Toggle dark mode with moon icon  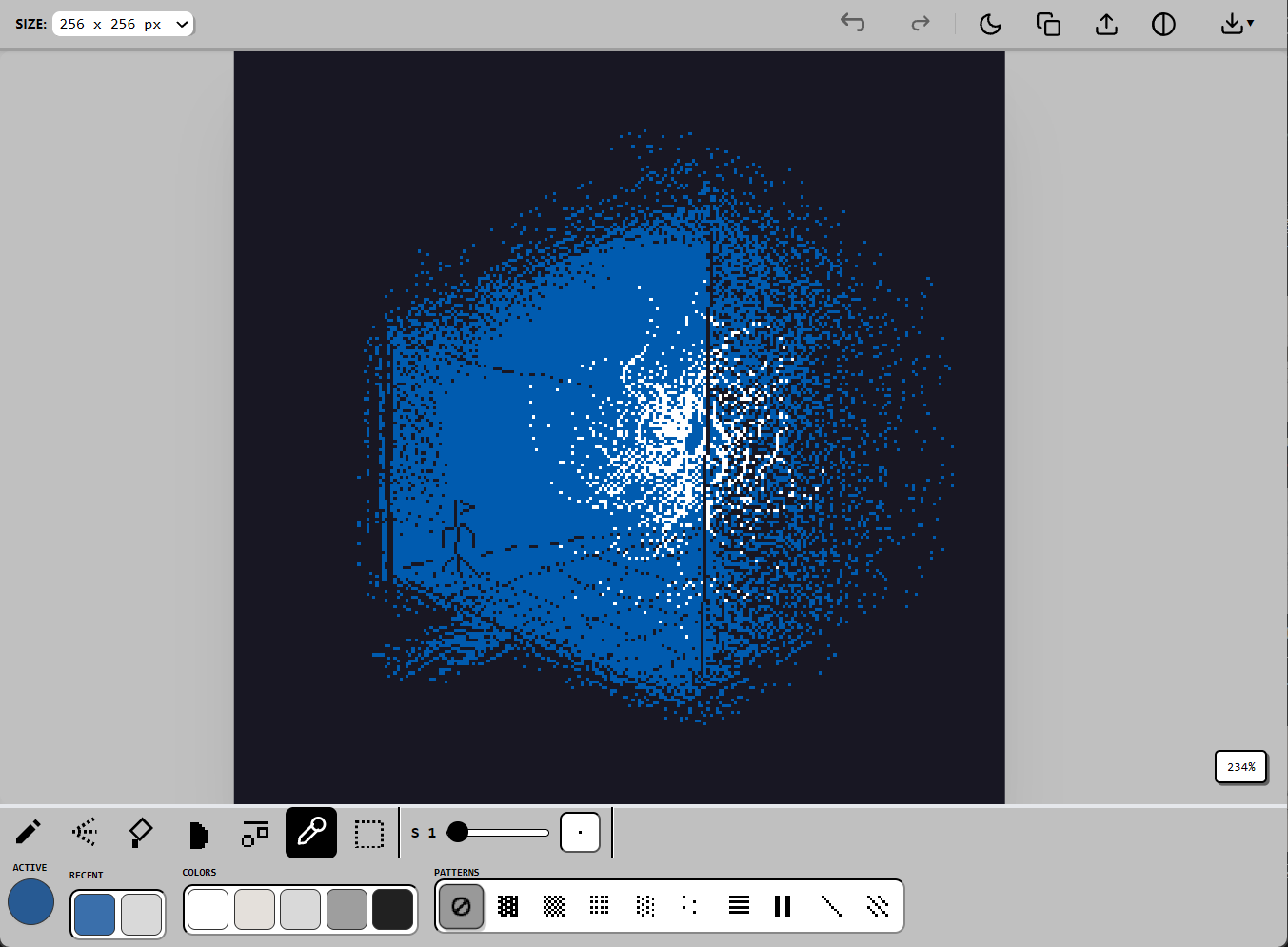[x=990, y=24]
